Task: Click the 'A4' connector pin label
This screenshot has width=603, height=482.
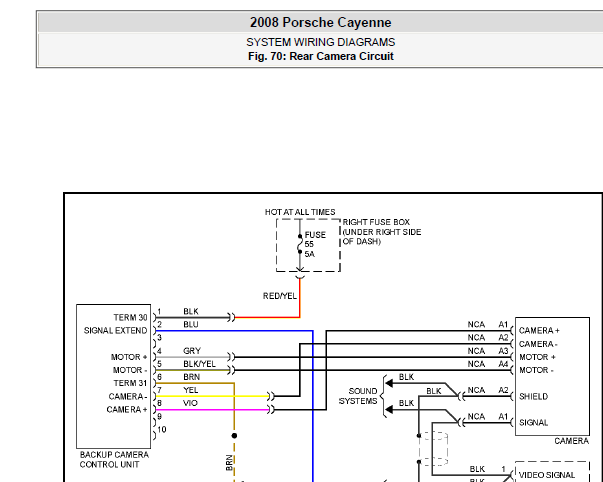Action: click(503, 364)
